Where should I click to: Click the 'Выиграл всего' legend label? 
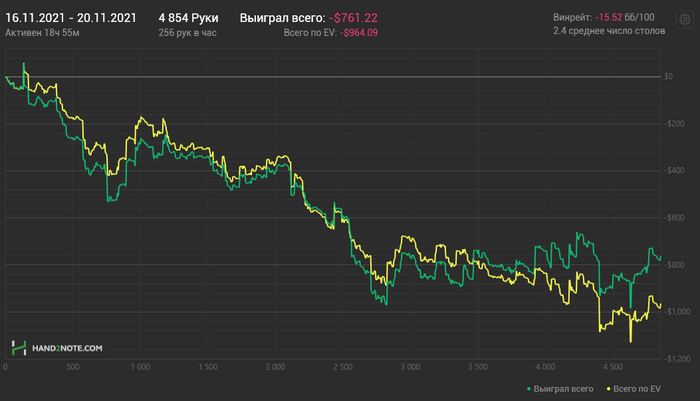point(563,389)
